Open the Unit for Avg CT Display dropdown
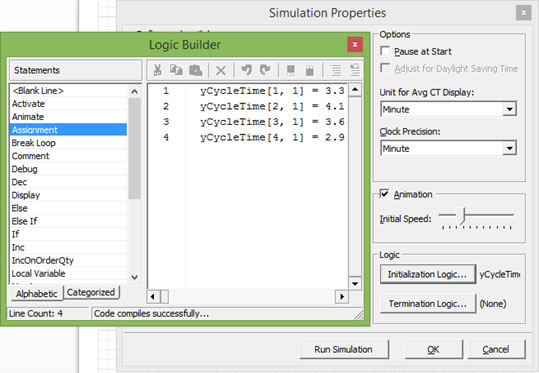 pos(509,109)
